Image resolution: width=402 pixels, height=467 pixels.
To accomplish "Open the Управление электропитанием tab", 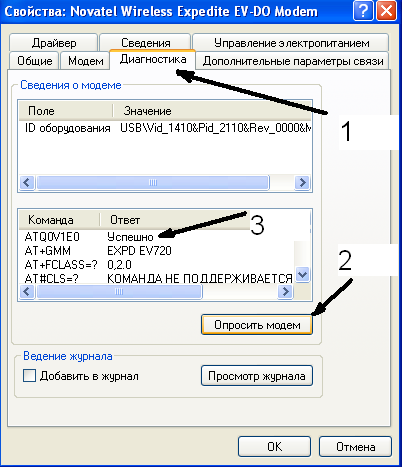I will tap(291, 43).
